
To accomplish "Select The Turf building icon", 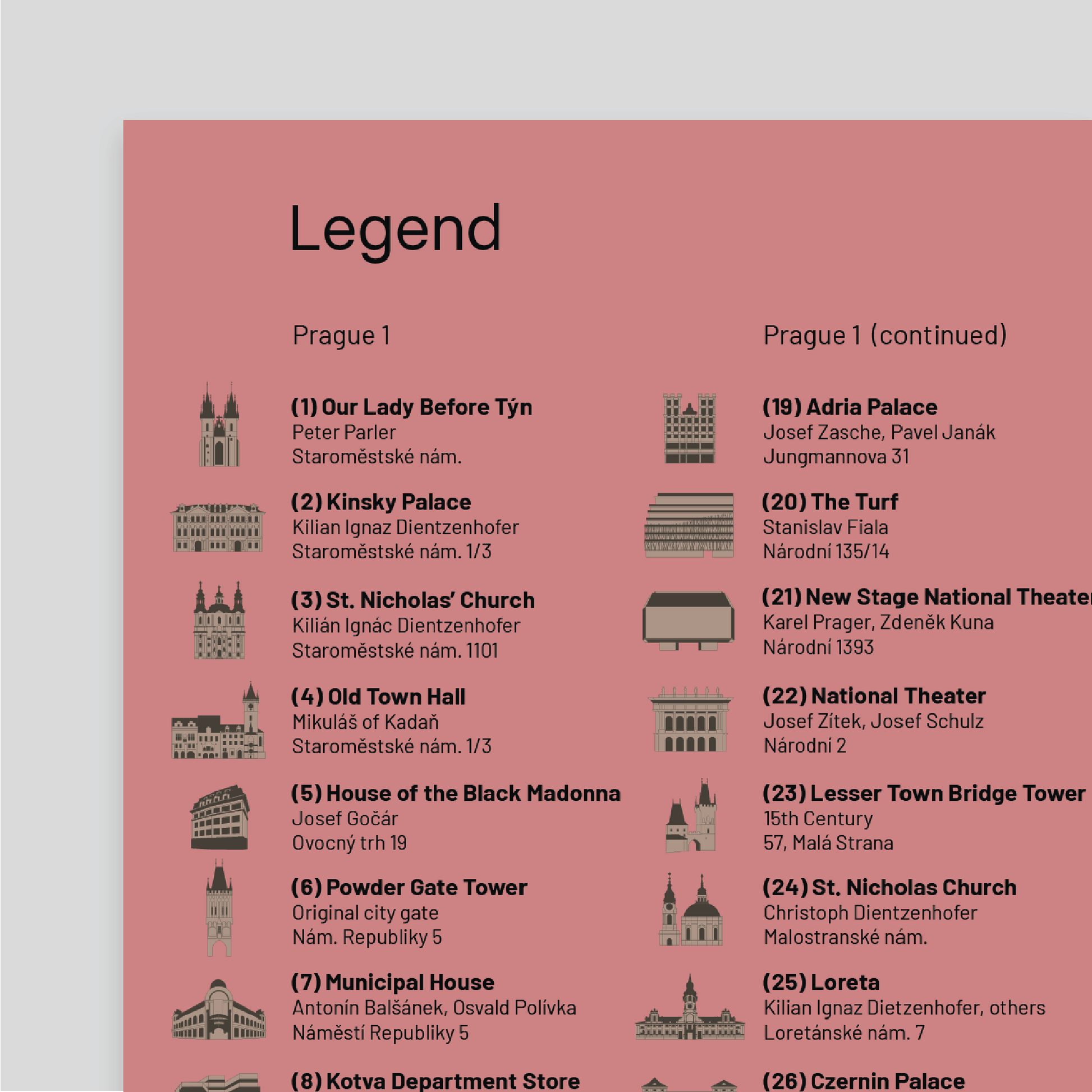I will (x=689, y=525).
